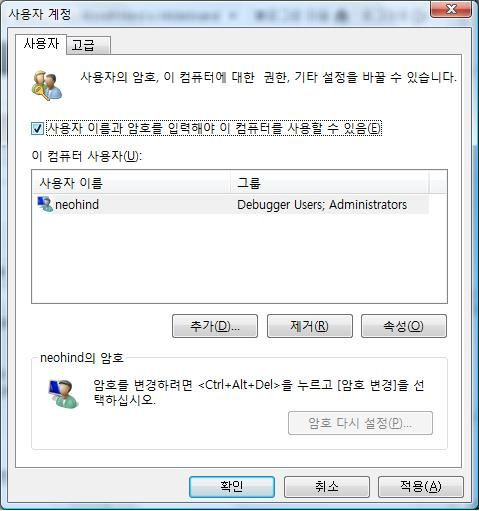
Task: Click the Debugger Users; Administrators group cell
Action: (322, 204)
